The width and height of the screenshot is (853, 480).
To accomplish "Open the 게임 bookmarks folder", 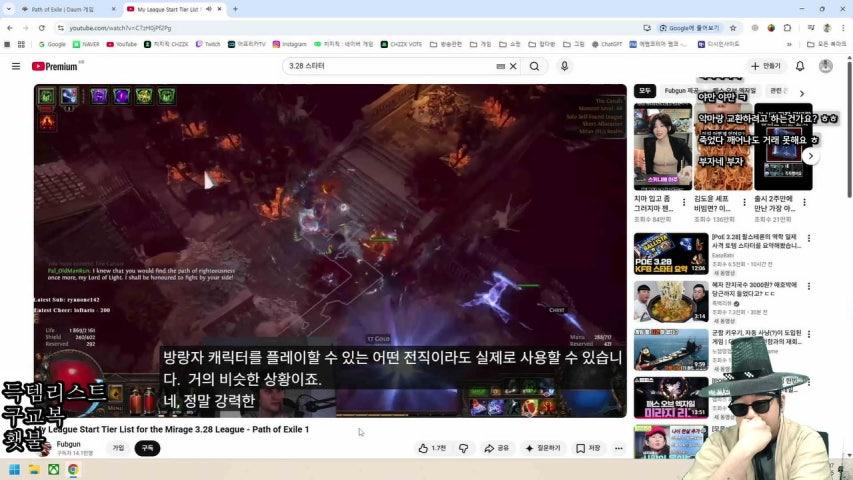I will (x=480, y=44).
